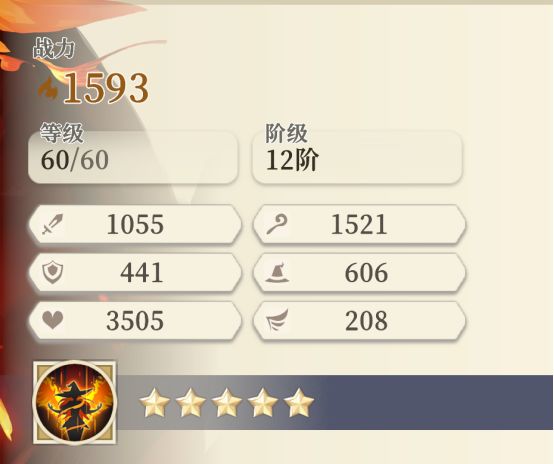The image size is (554, 464).
Task: Tap the 606 magic defense field
Action: coord(359,272)
